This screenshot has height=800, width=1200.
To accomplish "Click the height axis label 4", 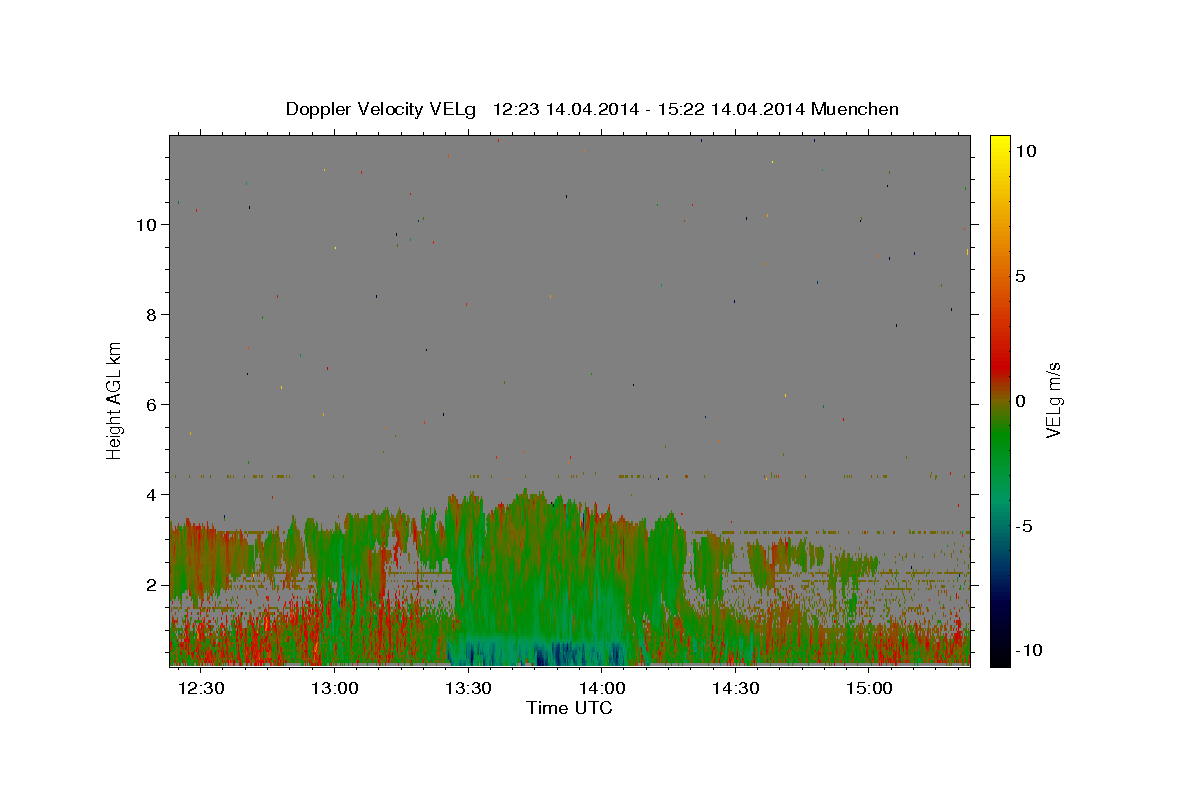I will [152, 495].
